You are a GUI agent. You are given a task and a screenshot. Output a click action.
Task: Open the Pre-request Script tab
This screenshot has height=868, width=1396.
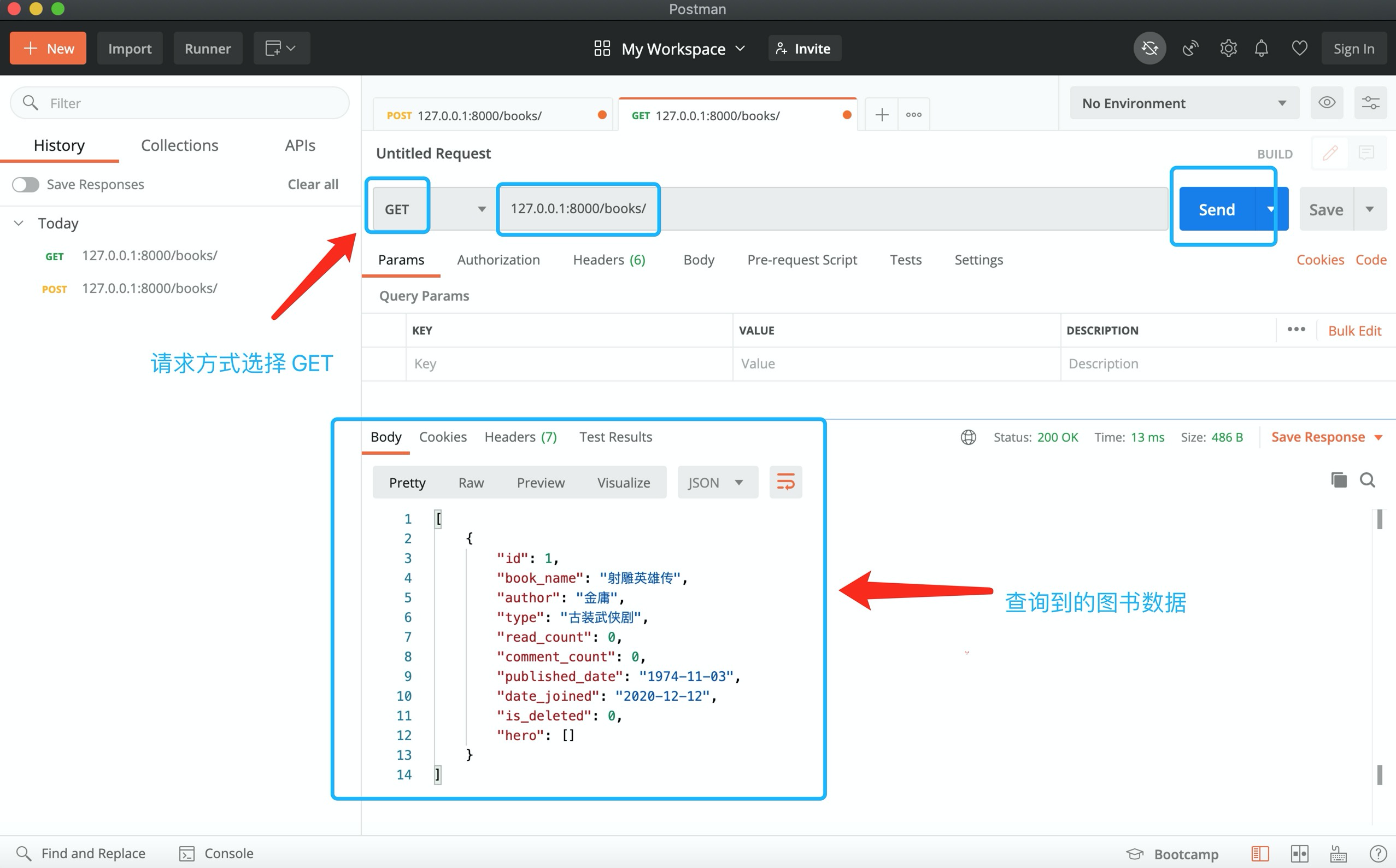pos(802,260)
